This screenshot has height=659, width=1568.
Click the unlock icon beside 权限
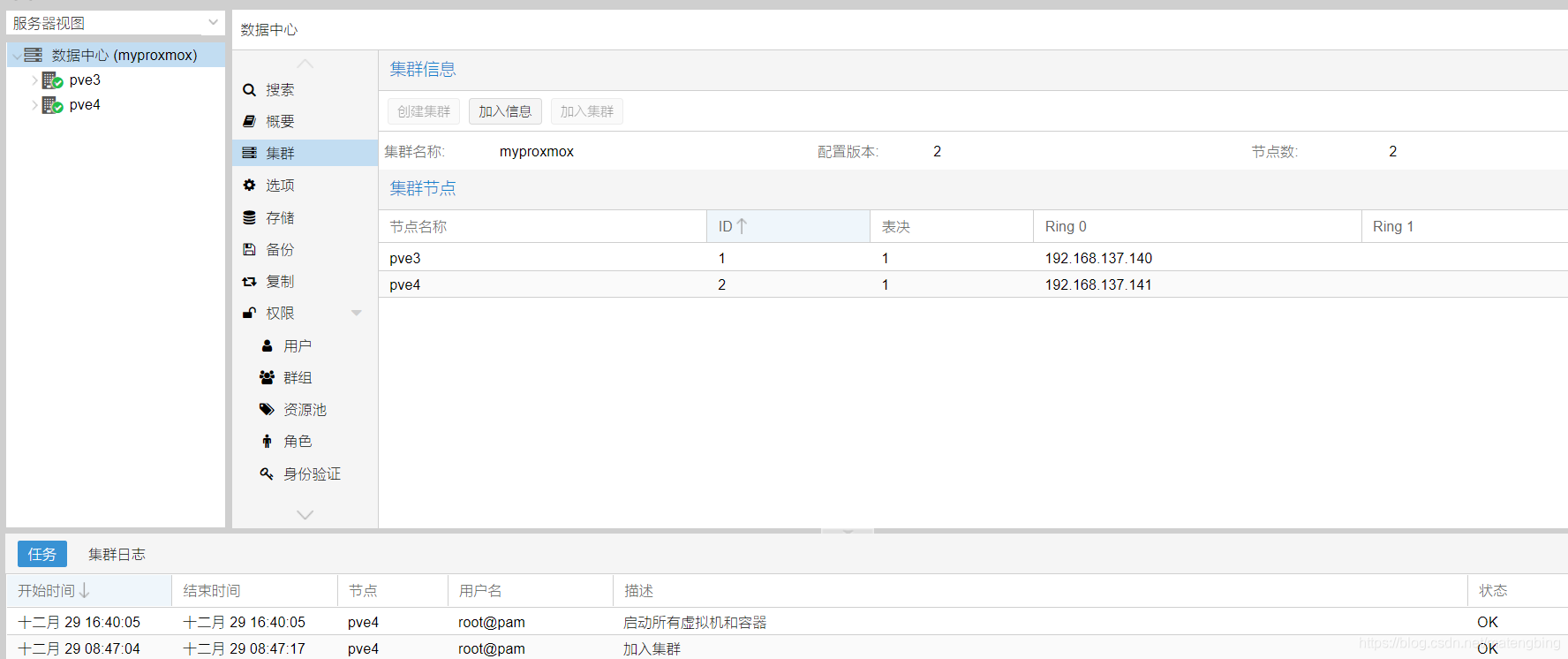coord(249,314)
